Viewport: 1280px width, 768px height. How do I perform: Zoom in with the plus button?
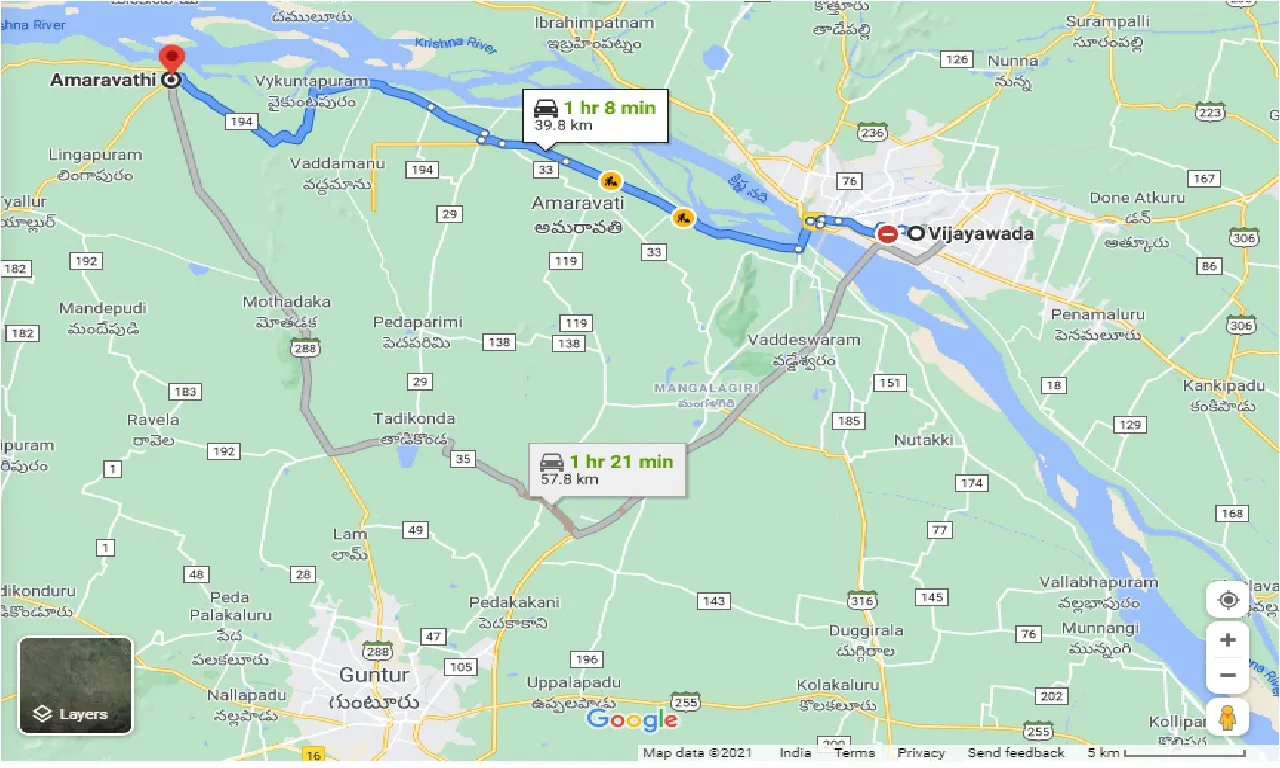pyautogui.click(x=1228, y=640)
